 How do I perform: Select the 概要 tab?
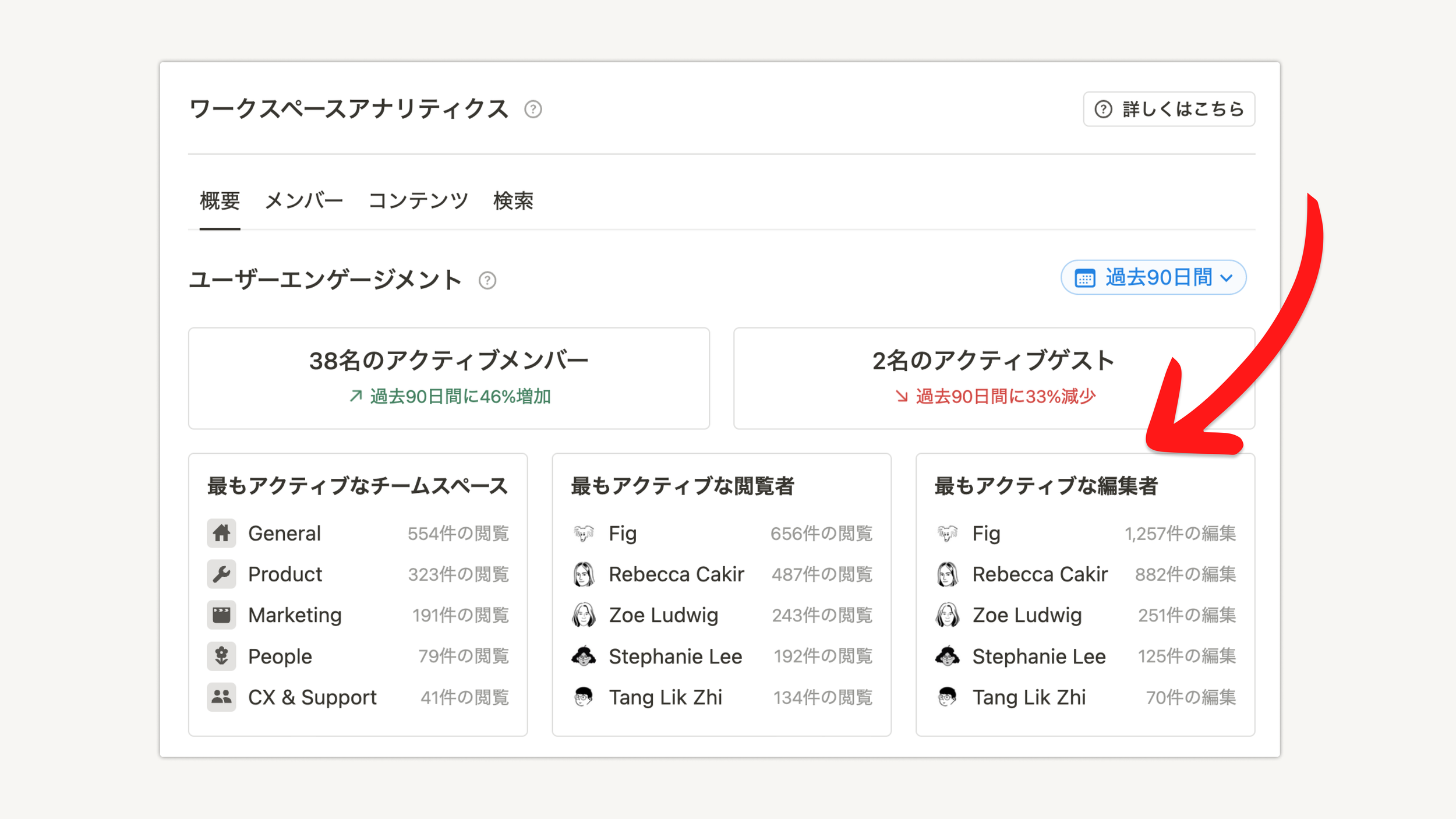[x=220, y=201]
